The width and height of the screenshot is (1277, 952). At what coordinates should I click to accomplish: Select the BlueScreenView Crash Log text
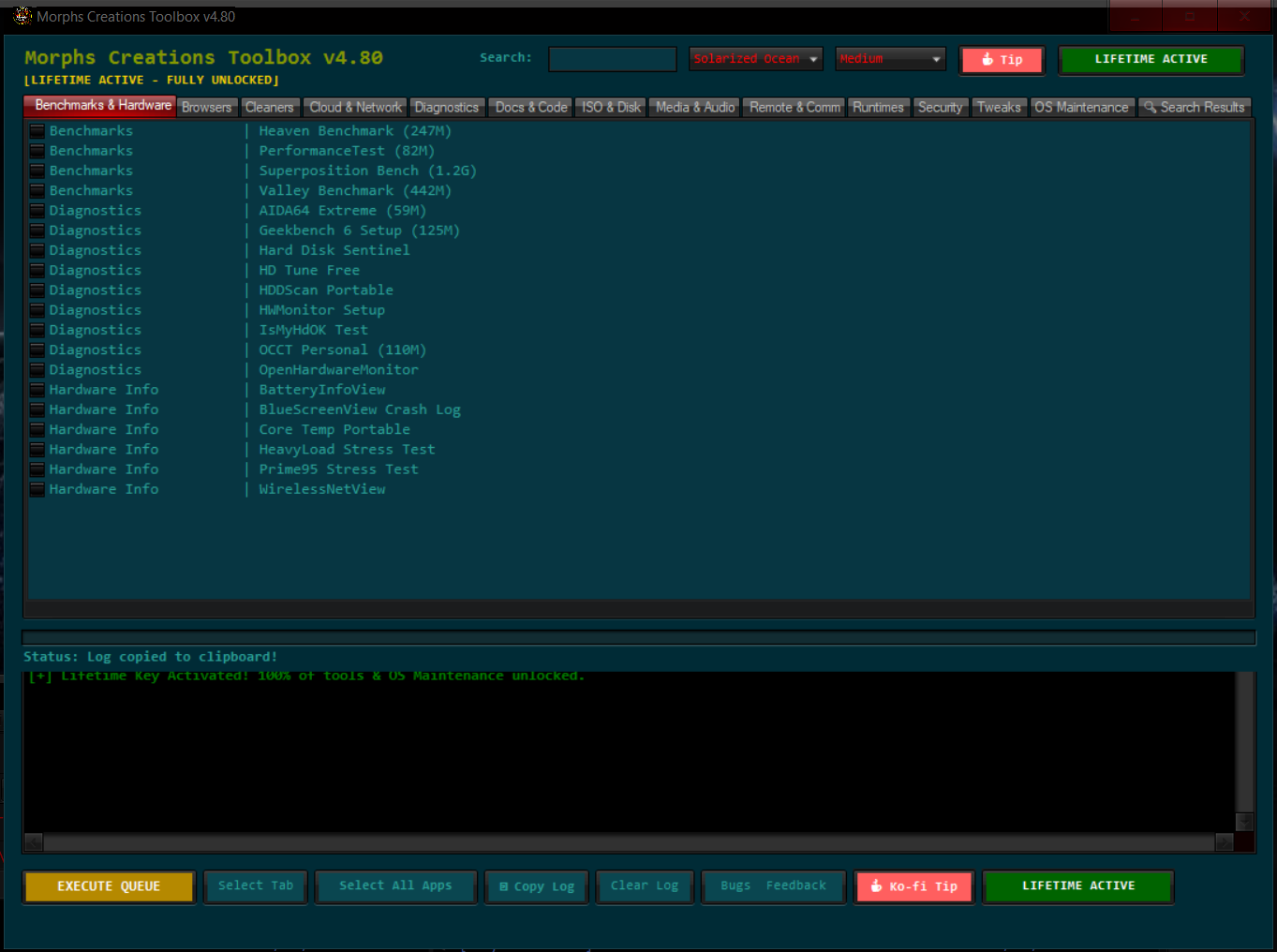(360, 409)
